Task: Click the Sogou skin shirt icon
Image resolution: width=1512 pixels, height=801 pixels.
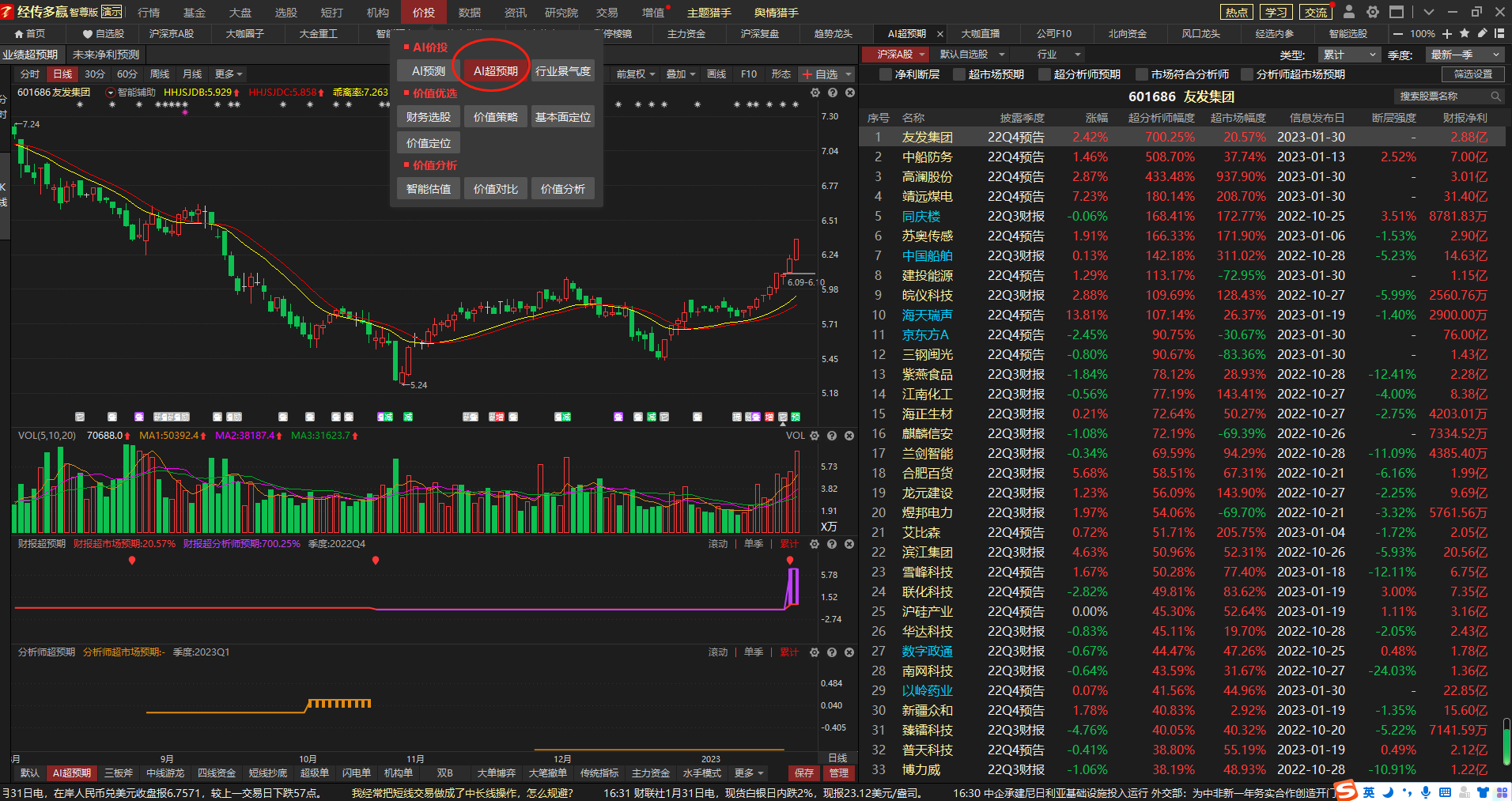Action: (x=1483, y=792)
